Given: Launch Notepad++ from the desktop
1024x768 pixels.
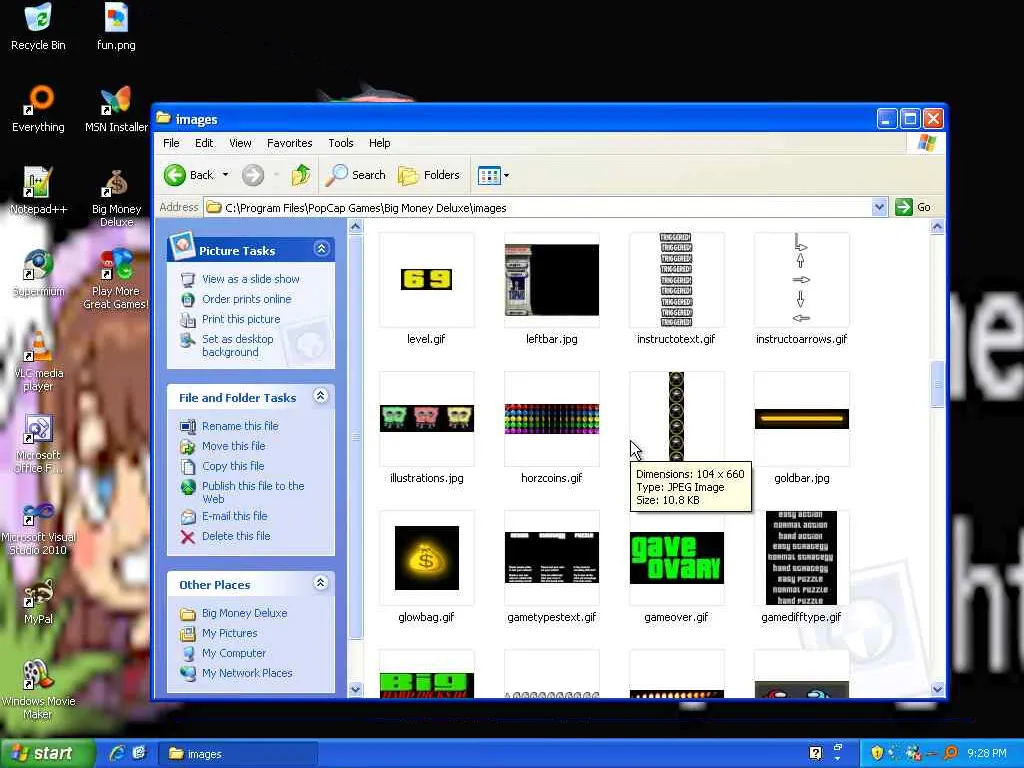Looking at the screenshot, I should click(38, 191).
